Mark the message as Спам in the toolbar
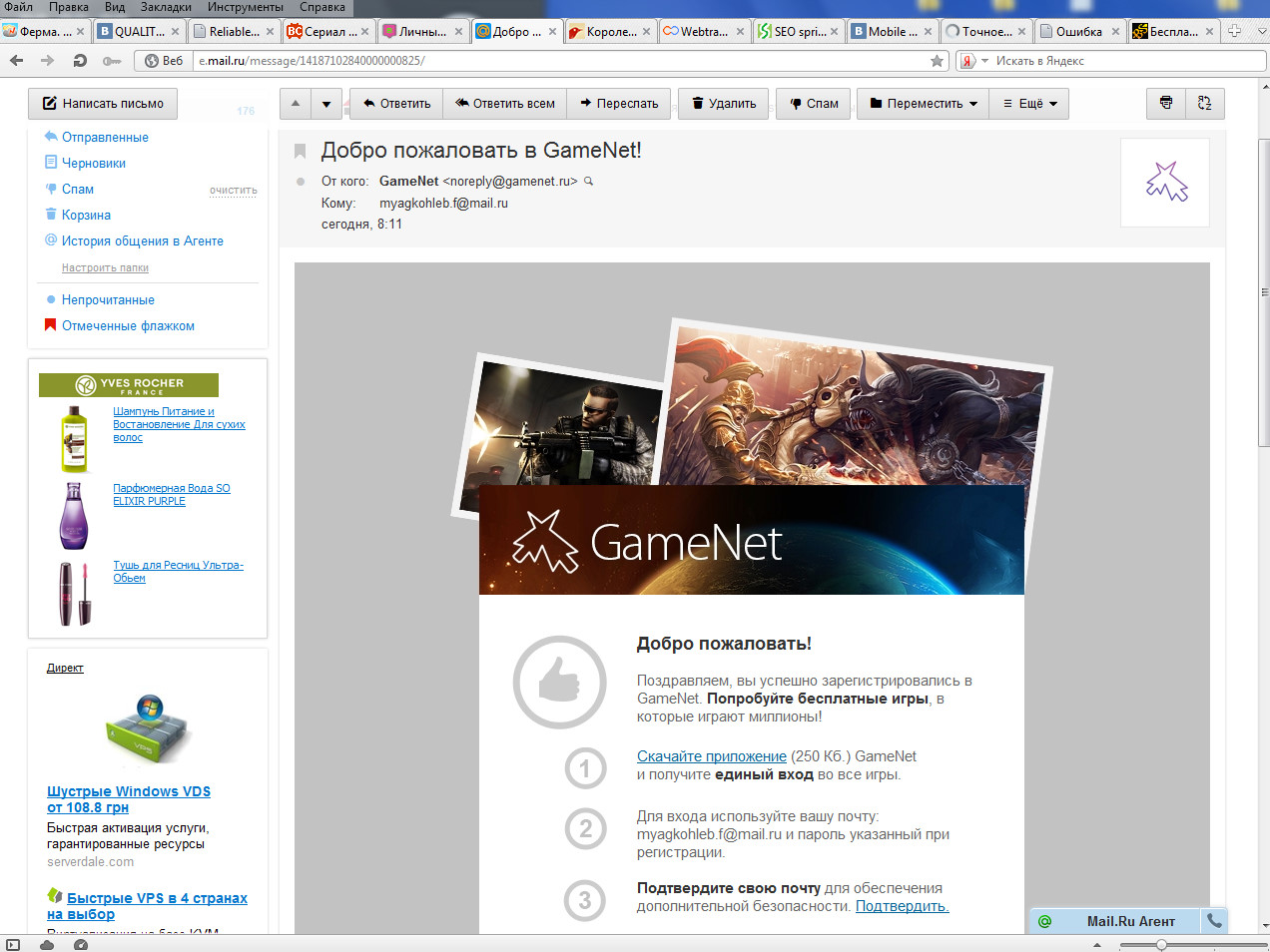The width and height of the screenshot is (1270, 952). pos(814,104)
